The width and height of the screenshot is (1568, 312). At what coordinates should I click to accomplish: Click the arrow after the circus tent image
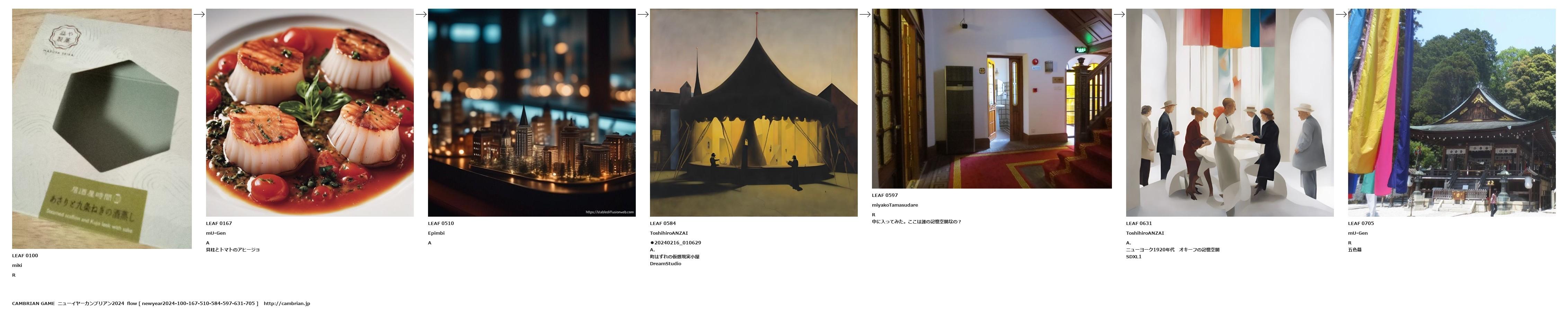864,15
